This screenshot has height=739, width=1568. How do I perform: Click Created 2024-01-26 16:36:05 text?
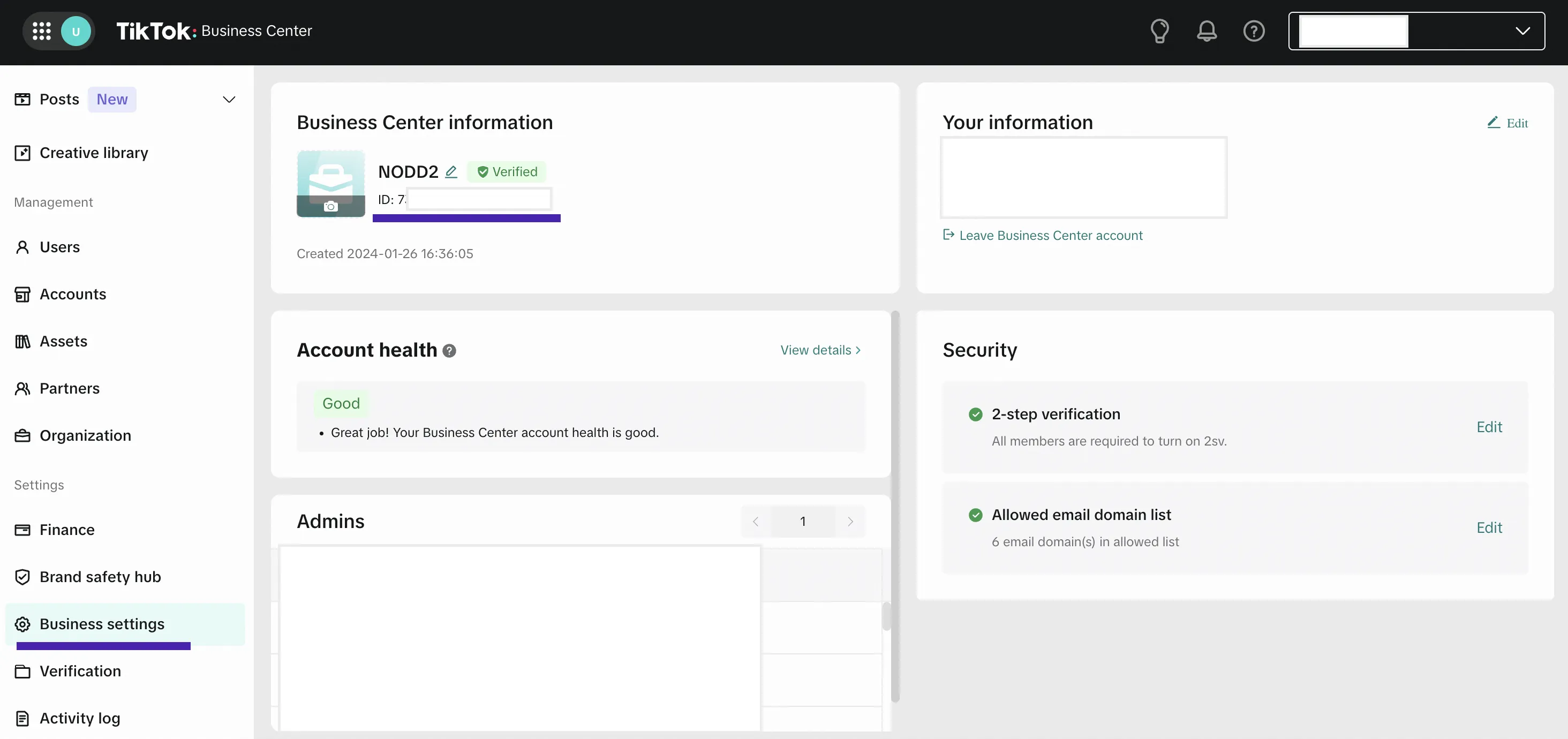385,254
